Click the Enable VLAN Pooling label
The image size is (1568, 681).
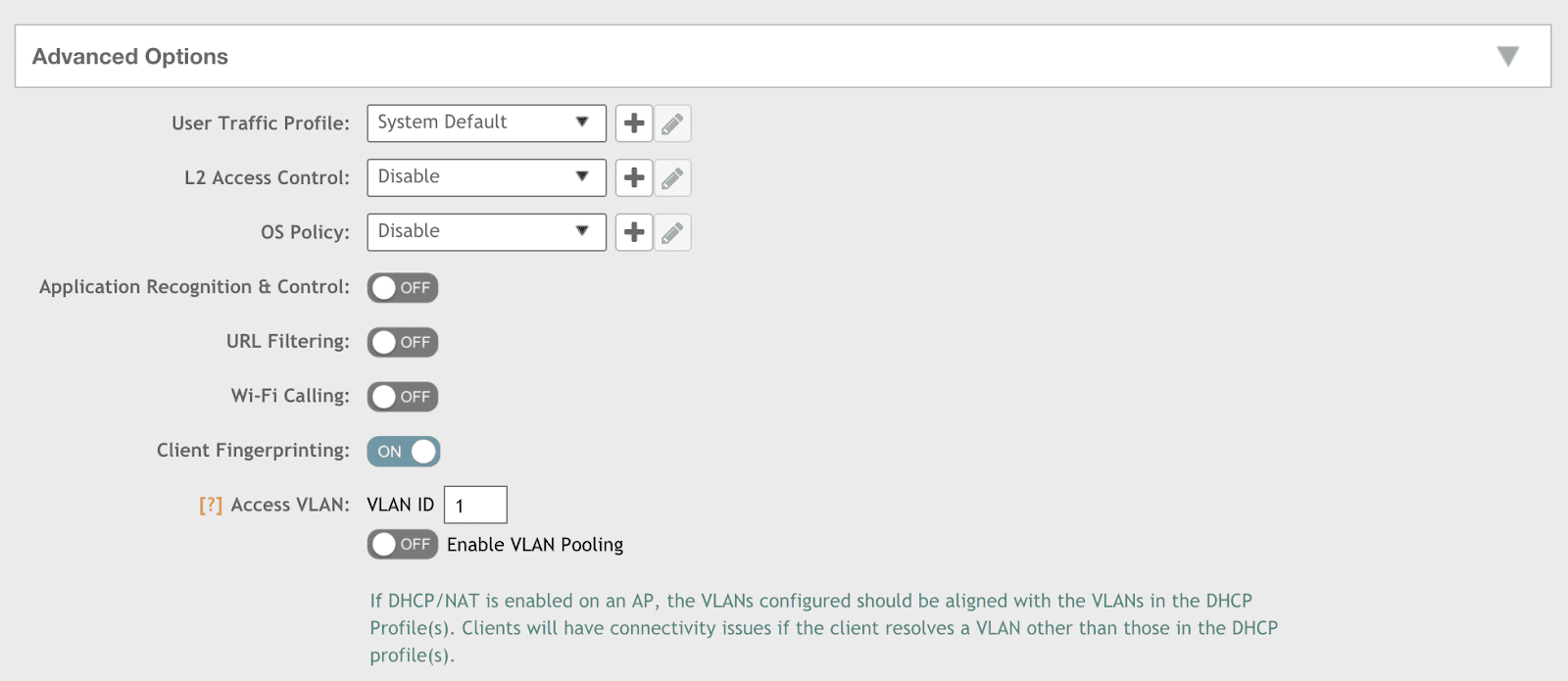(535, 545)
